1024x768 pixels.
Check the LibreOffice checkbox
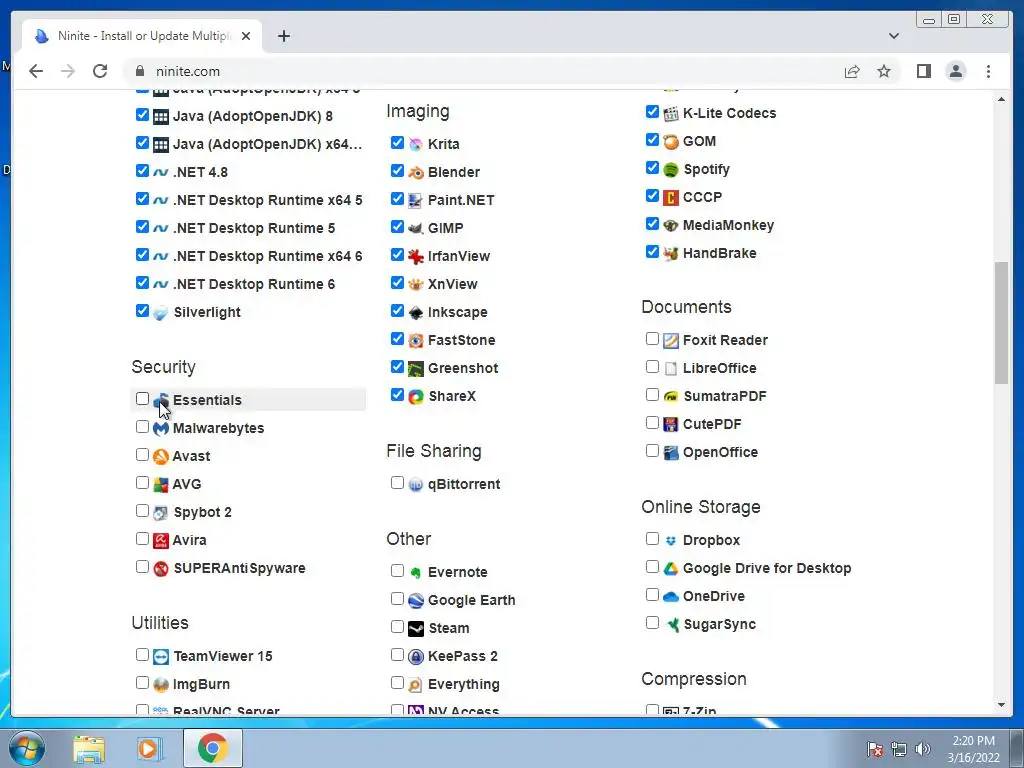[652, 366]
